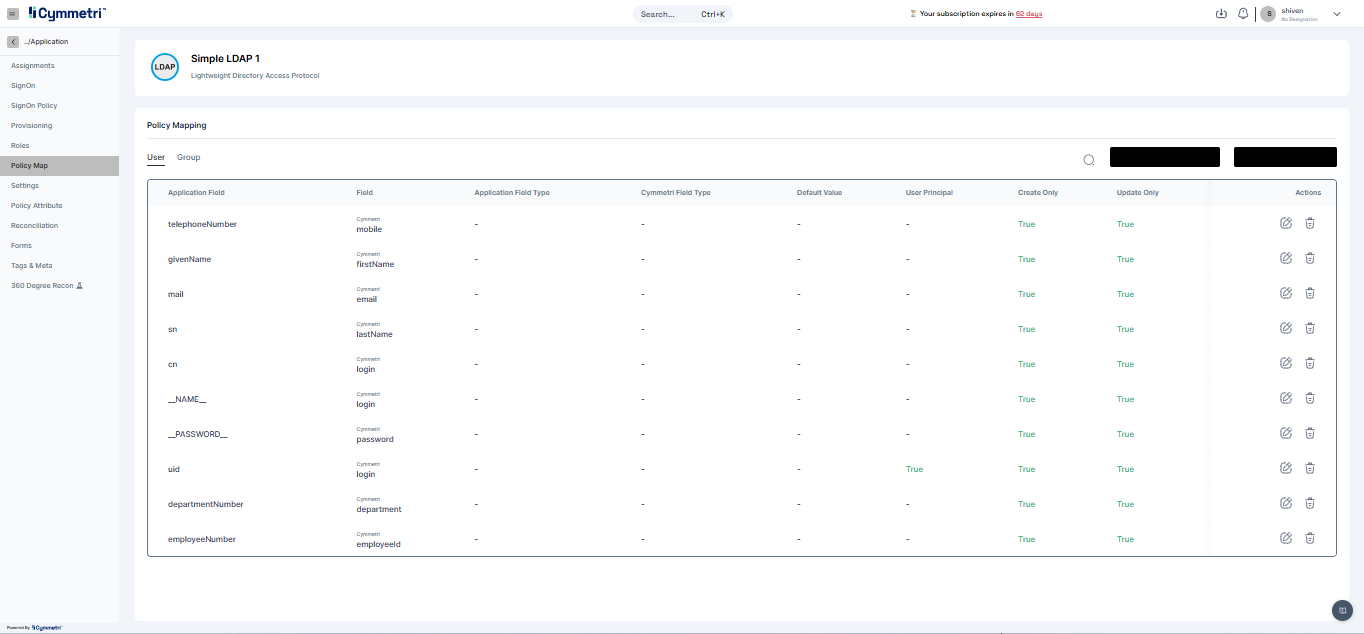Select Policy Map in sidebar
The height and width of the screenshot is (634, 1364).
(59, 166)
